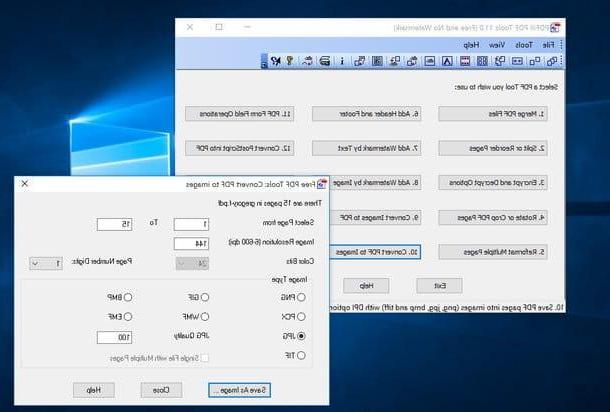Viewport: 610px width, 412px height.
Task: Click the key icon in toolbar
Action: pos(289,61)
